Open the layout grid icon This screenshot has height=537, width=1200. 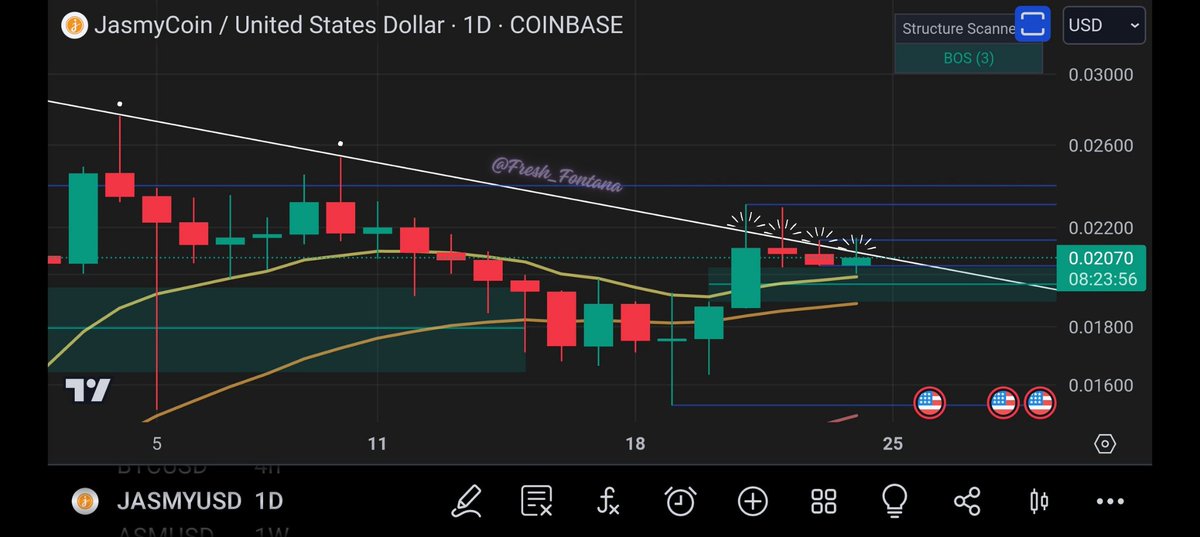coord(824,501)
